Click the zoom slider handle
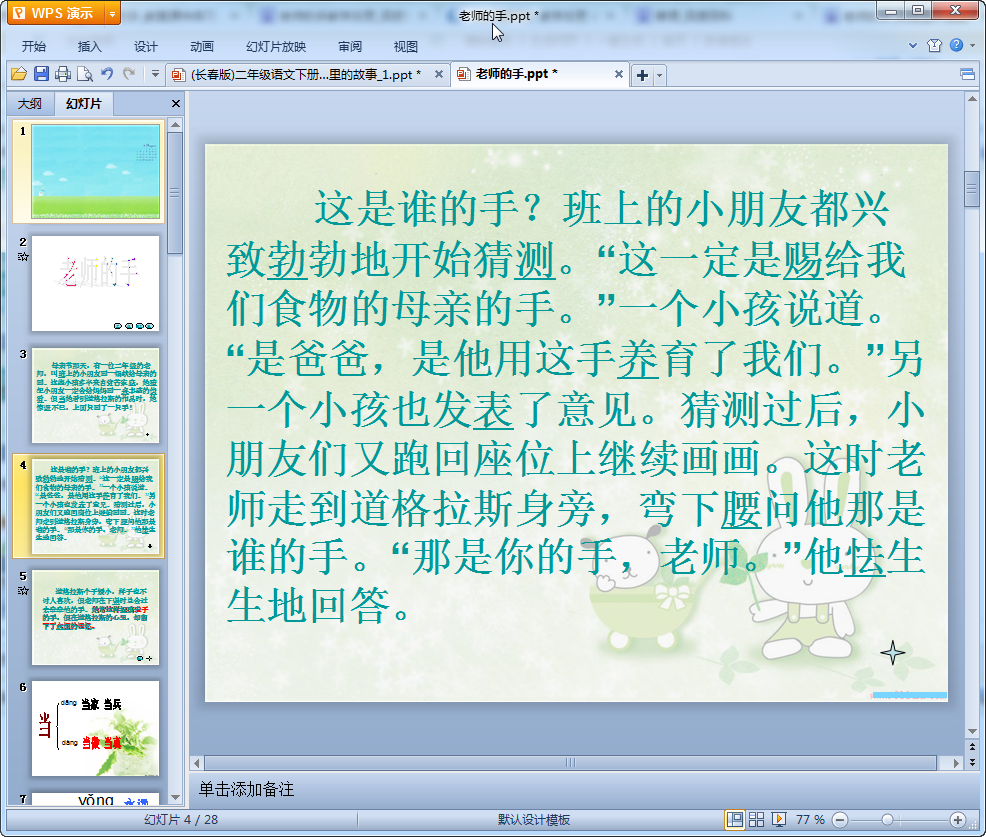This screenshot has width=986, height=837. tap(887, 820)
